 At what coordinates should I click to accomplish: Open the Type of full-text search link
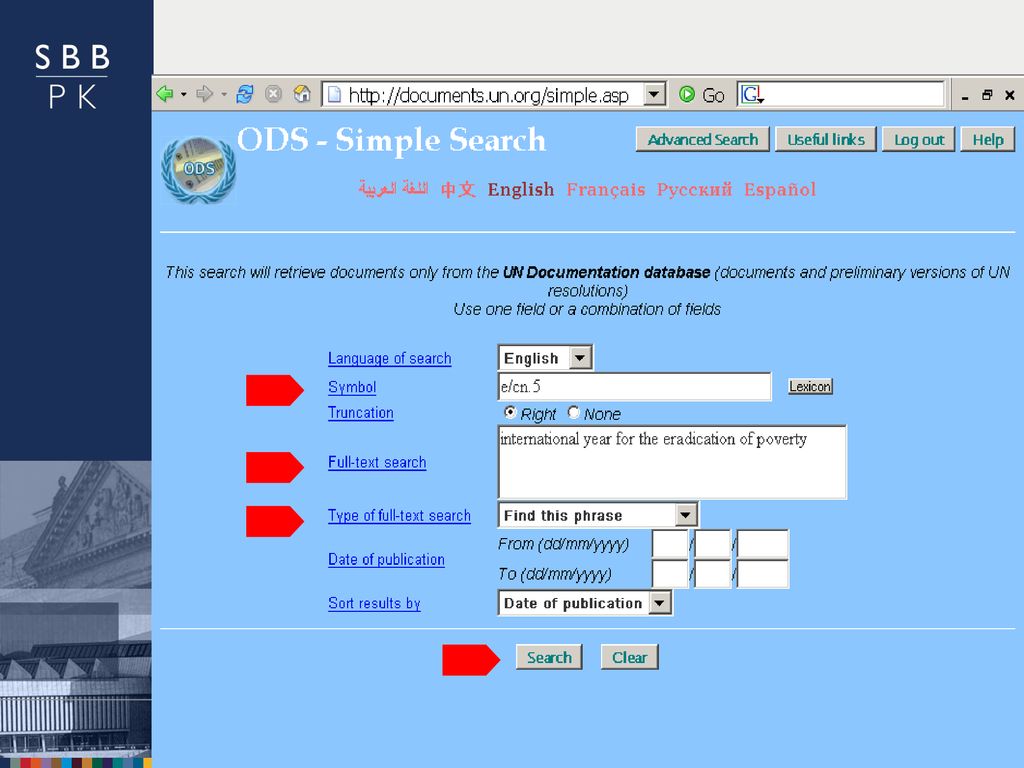(399, 516)
